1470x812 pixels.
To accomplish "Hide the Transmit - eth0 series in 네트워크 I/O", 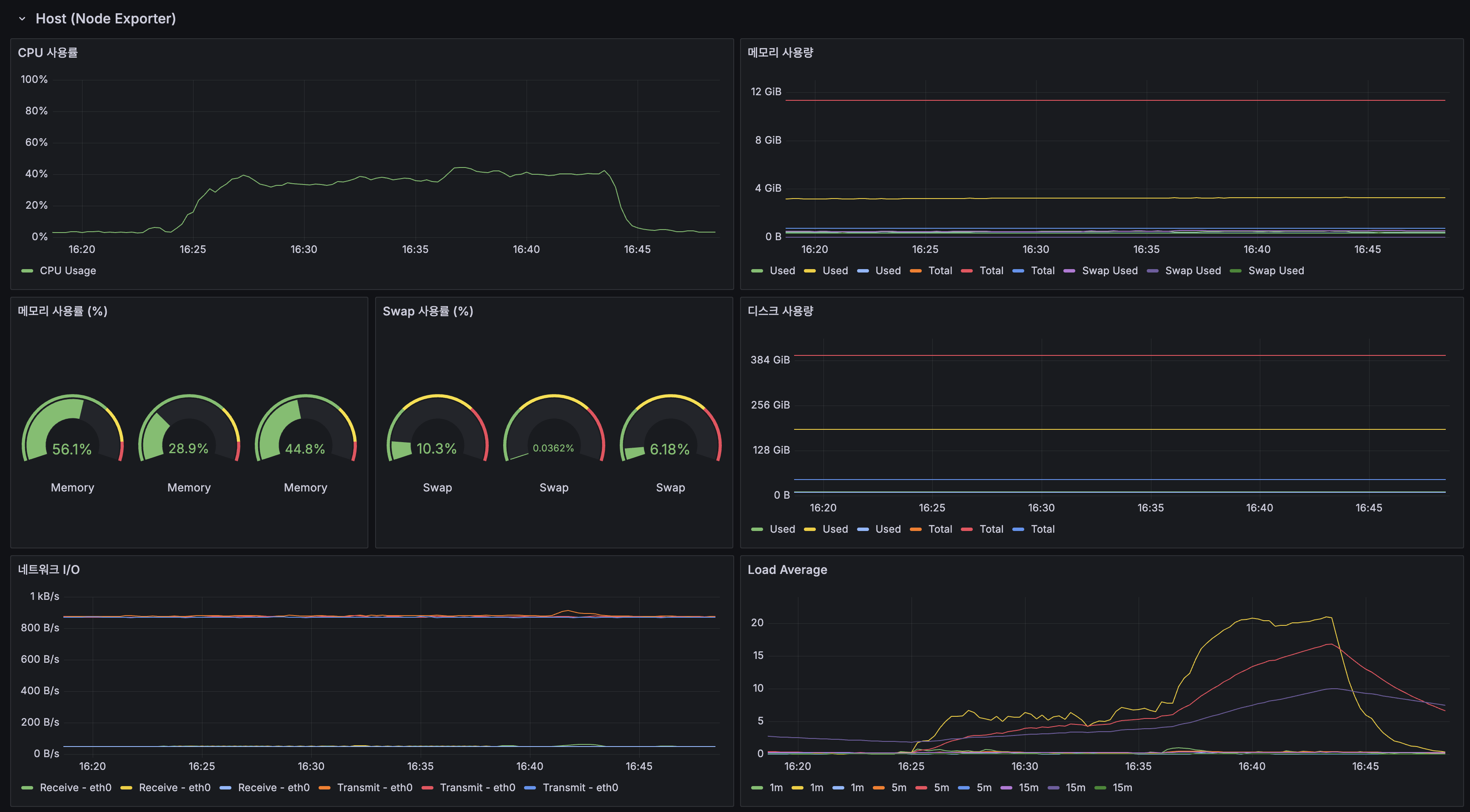I will pos(375,787).
